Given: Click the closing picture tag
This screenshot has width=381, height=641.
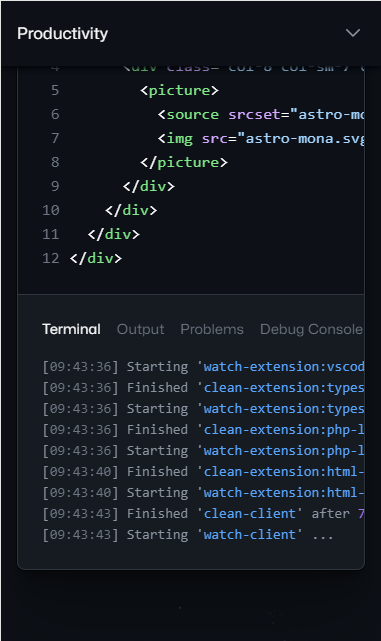Looking at the screenshot, I should pos(184,162).
